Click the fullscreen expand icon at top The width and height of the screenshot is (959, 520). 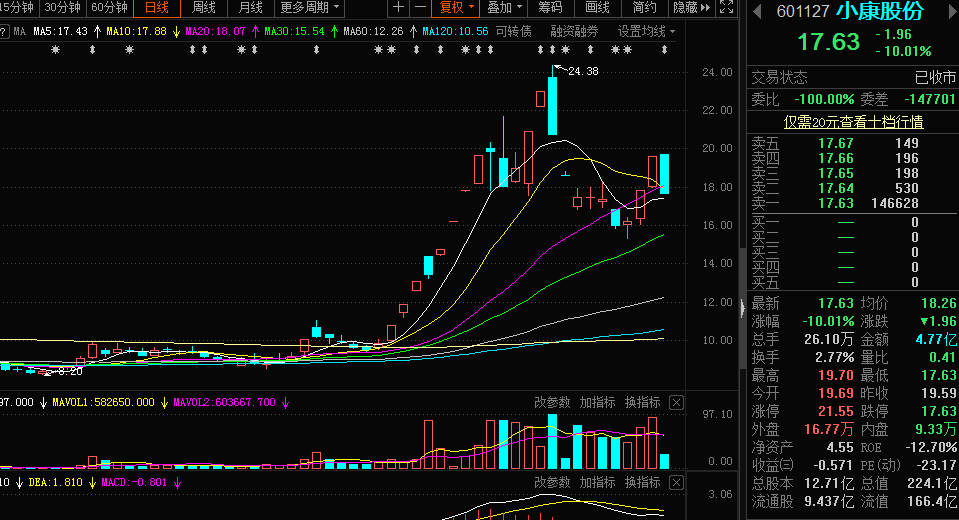tap(727, 8)
